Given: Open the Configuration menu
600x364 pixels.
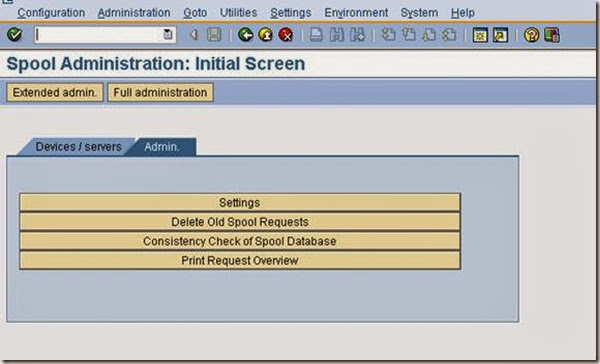Looking at the screenshot, I should coord(51,13).
